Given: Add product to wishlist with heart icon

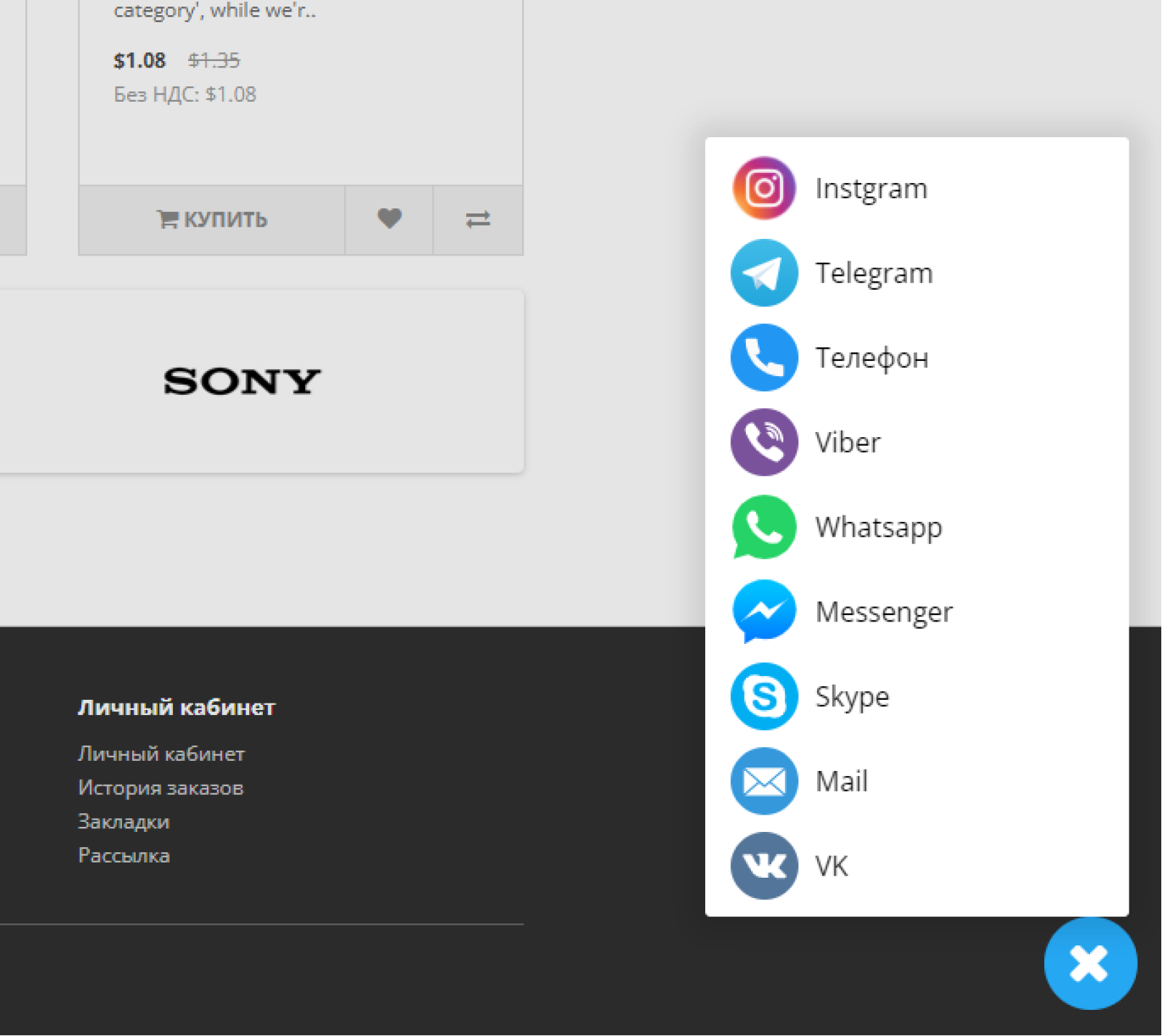Looking at the screenshot, I should pyautogui.click(x=389, y=219).
